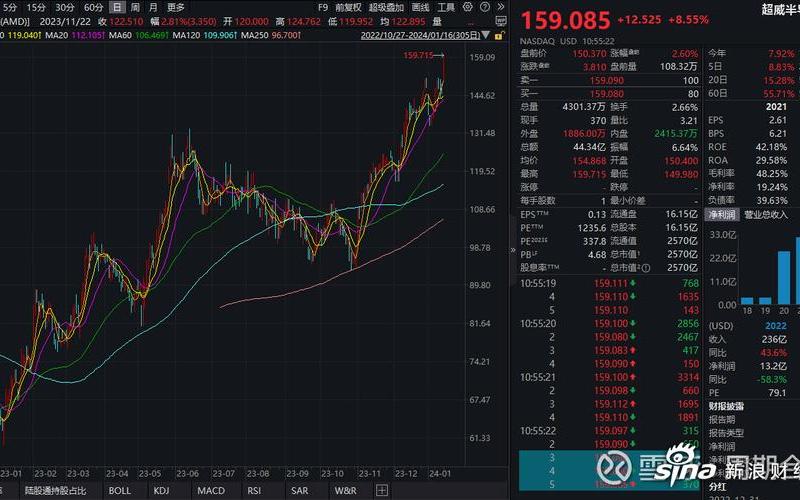Click 内盘 value 2415.37万
The width and height of the screenshot is (800, 500).
tap(676, 134)
